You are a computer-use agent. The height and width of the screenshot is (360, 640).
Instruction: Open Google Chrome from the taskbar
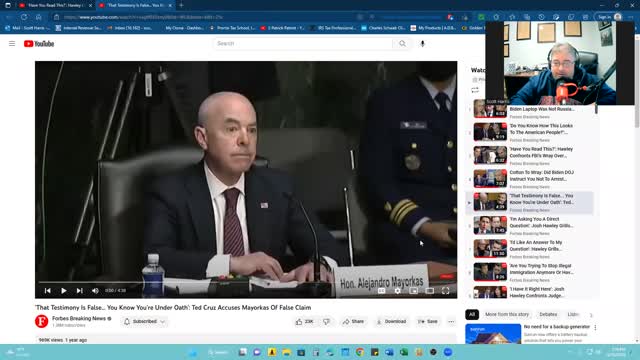coord(360,352)
